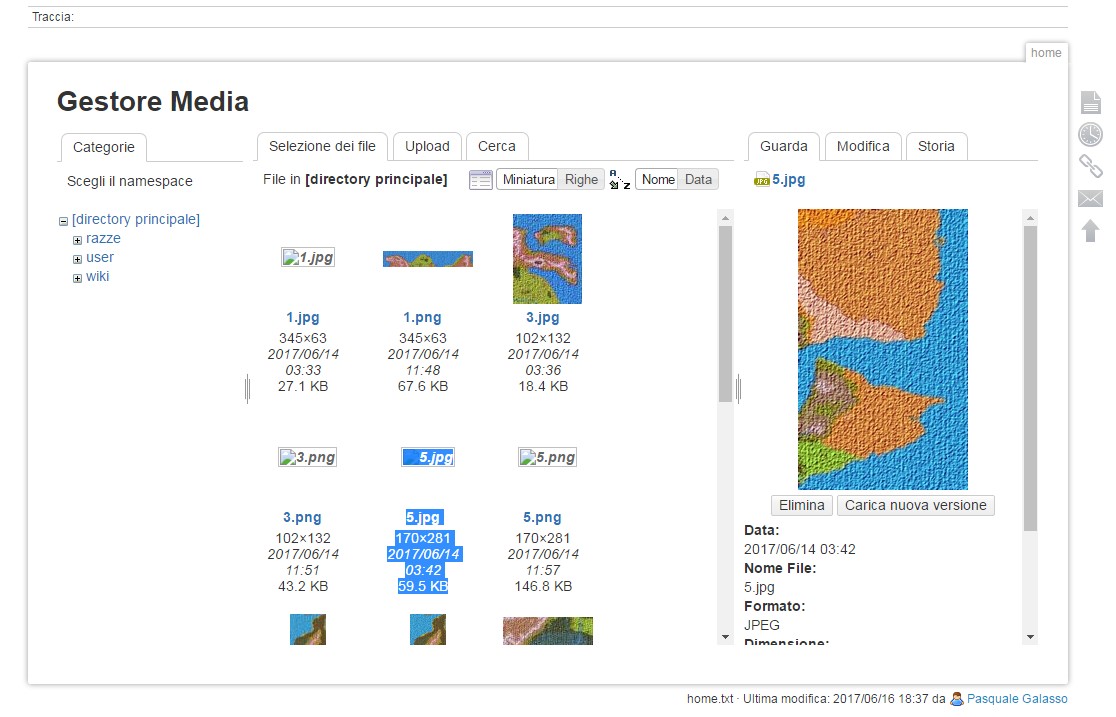Click the user icon next to Pasquale Galasso
The height and width of the screenshot is (717, 1116).
coord(956,698)
